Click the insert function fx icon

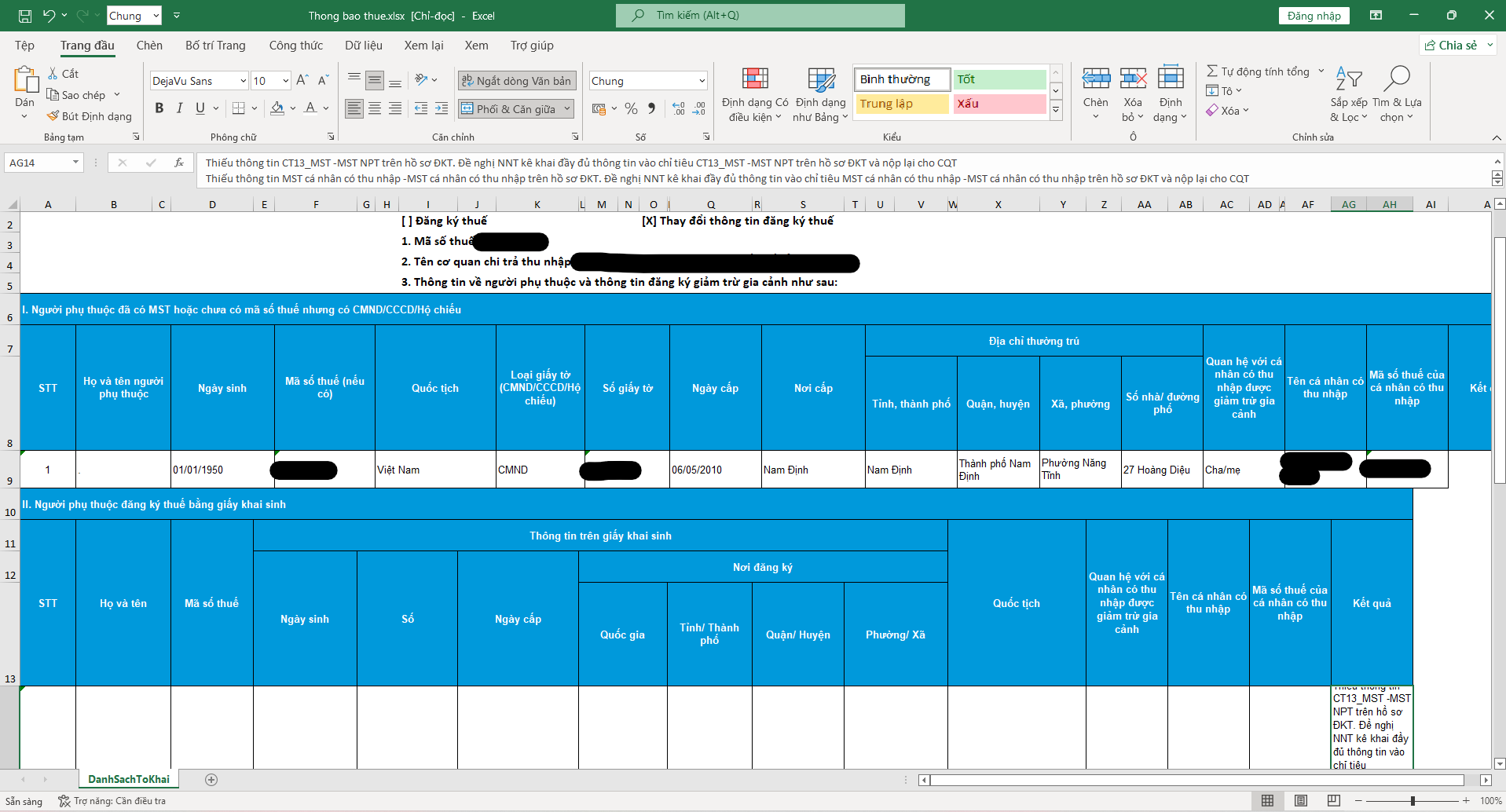(179, 163)
